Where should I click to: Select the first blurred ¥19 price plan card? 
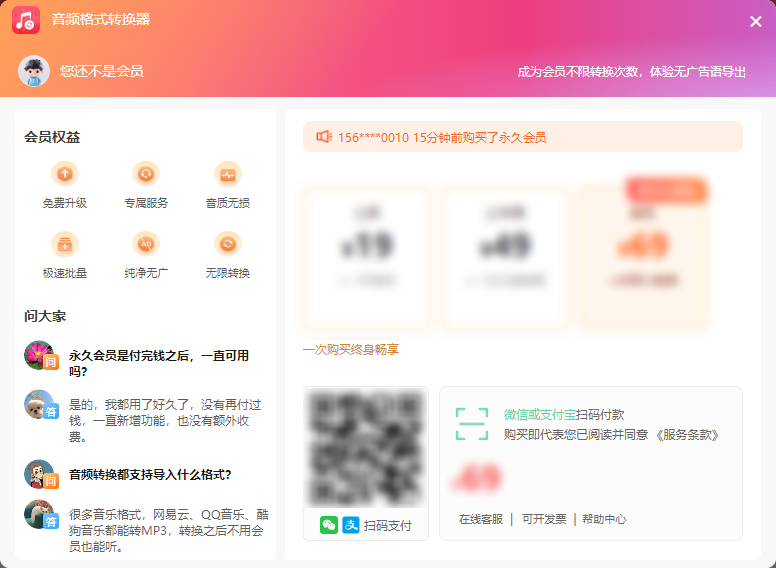pyautogui.click(x=366, y=256)
